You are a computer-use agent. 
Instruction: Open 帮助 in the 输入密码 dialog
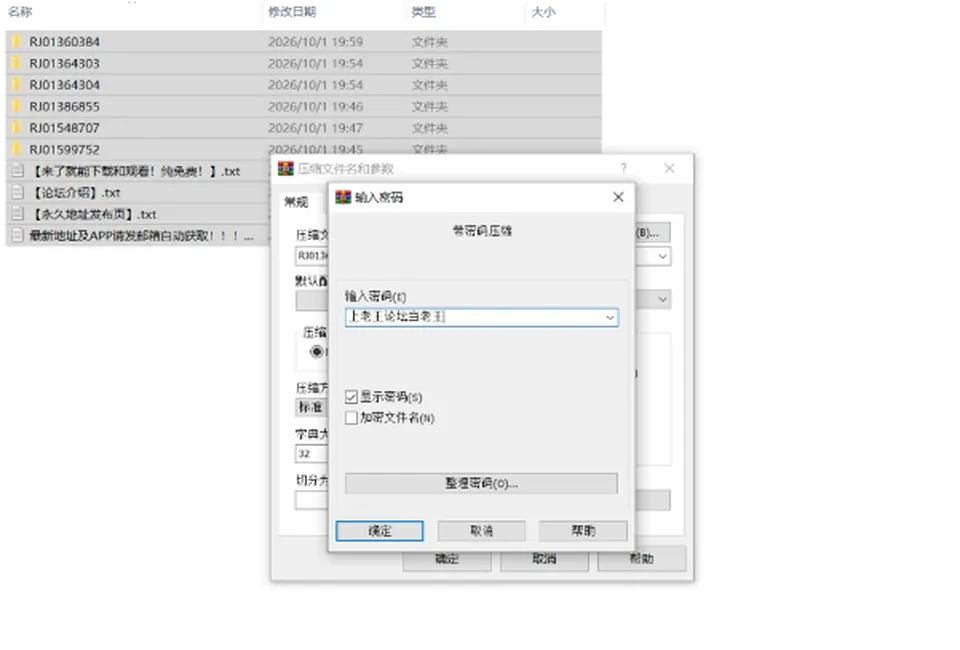click(x=583, y=531)
